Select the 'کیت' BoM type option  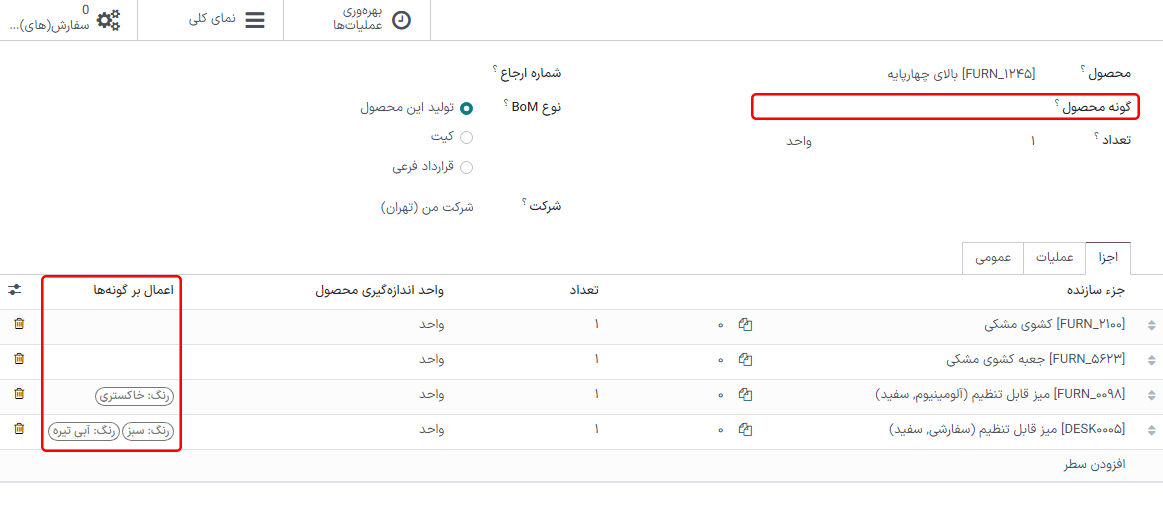point(466,138)
